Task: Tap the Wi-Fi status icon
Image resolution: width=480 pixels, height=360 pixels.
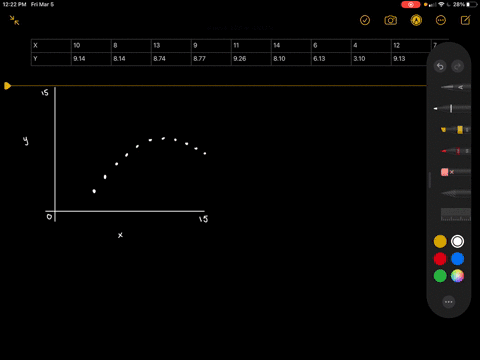Action: pyautogui.click(x=441, y=5)
